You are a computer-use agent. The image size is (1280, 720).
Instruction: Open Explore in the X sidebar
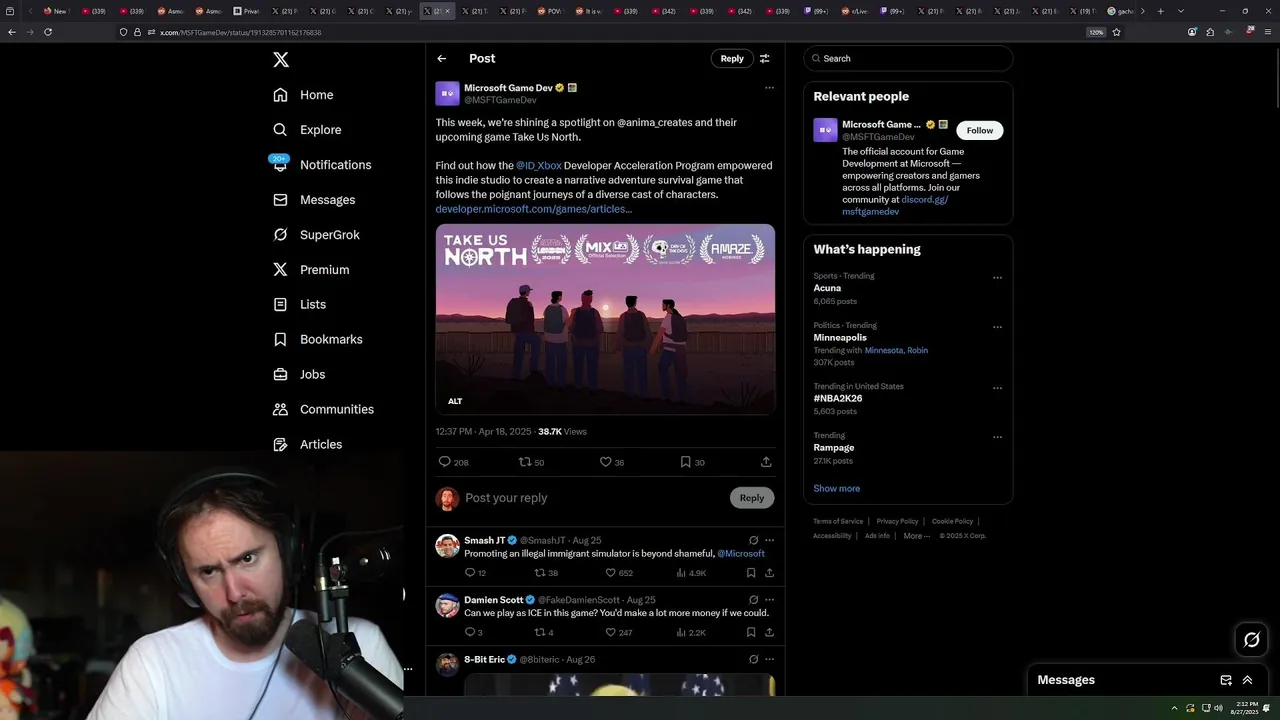(x=307, y=130)
